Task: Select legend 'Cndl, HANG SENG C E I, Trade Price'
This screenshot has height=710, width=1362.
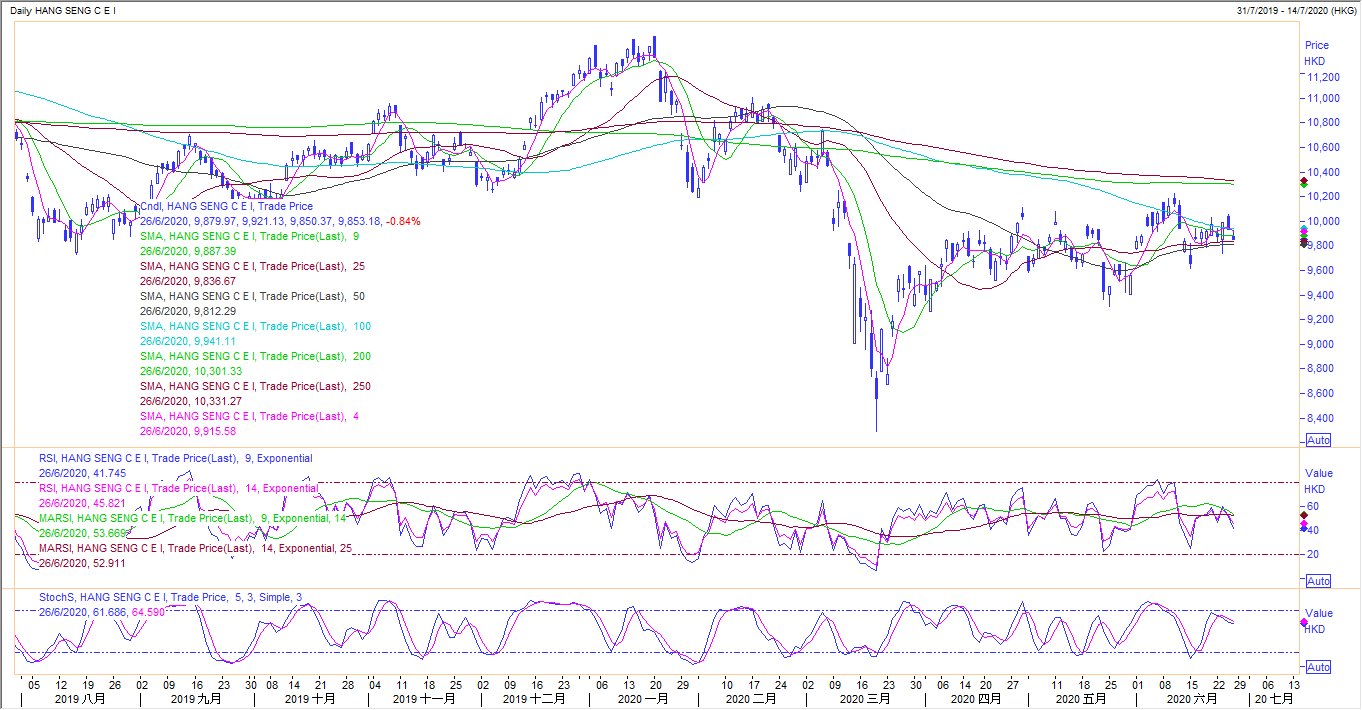Action: (226, 206)
